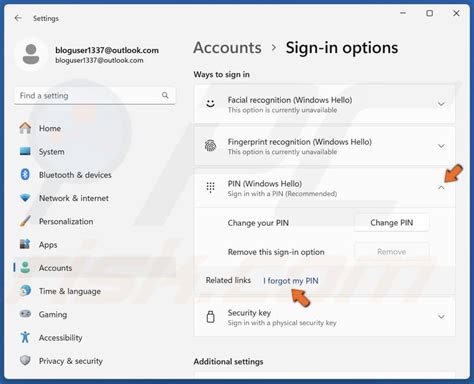The height and width of the screenshot is (384, 474).
Task: Click the Network wifi icon
Action: 25,198
